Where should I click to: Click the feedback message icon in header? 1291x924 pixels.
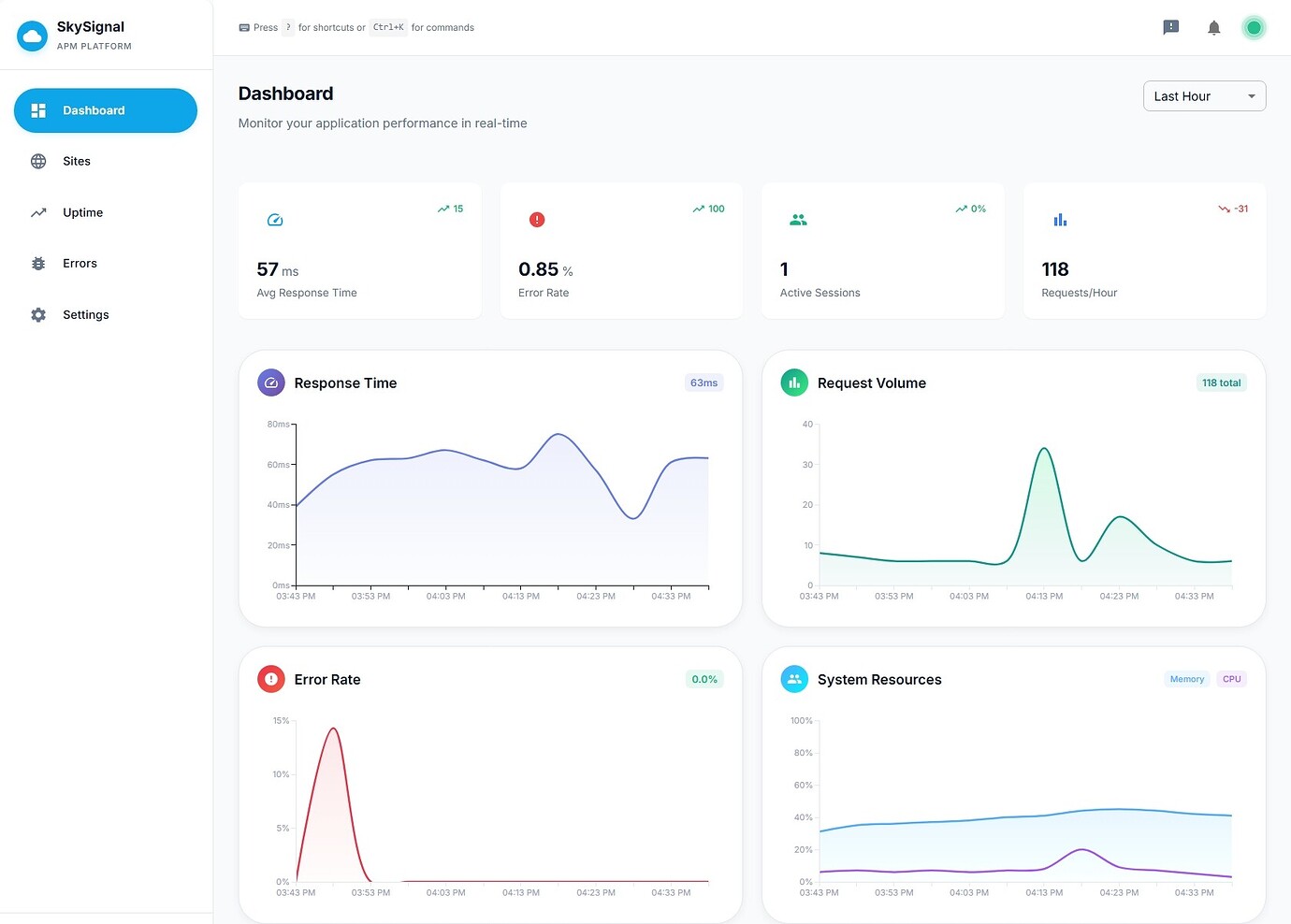[1170, 27]
